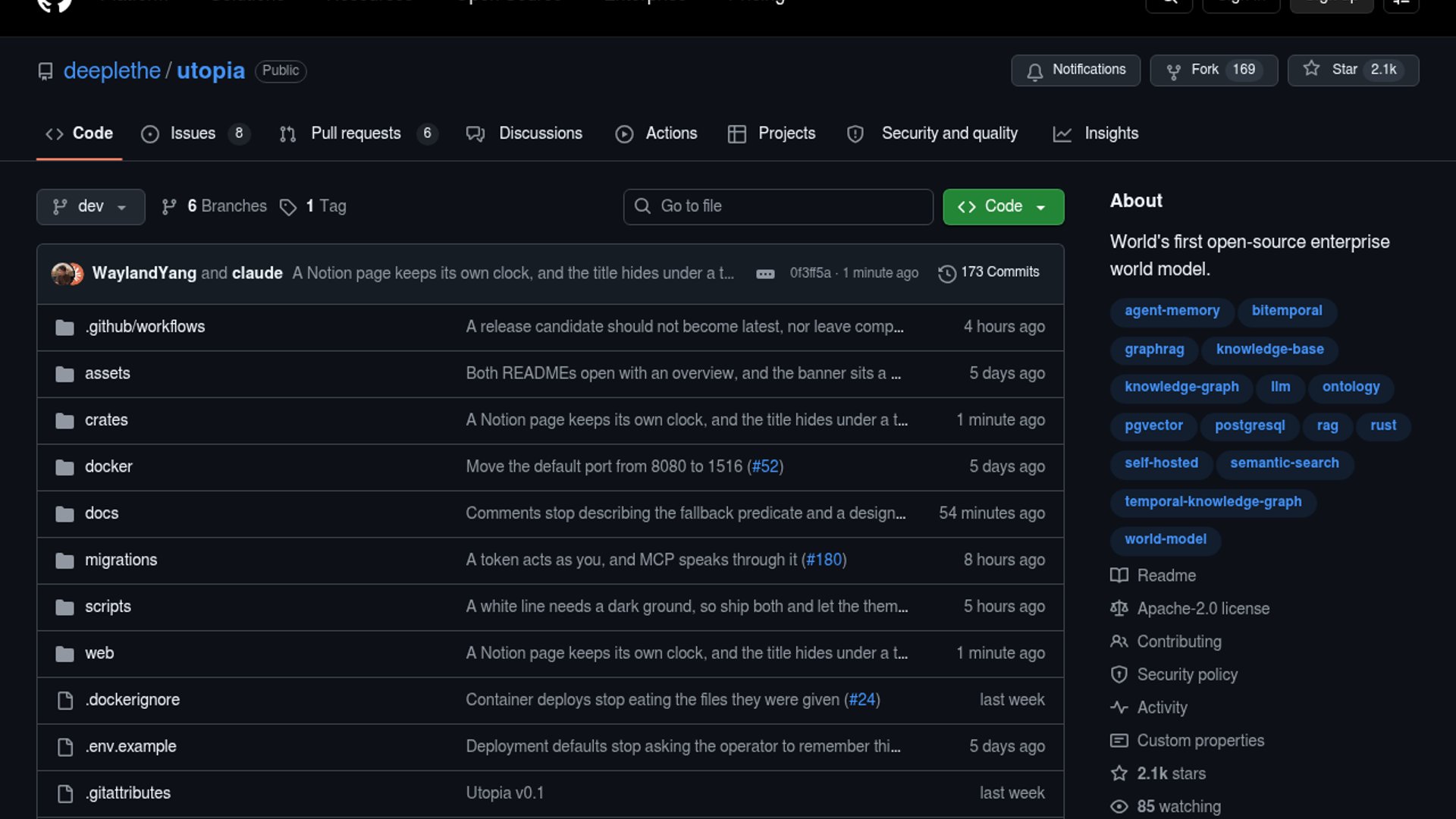Open pull request #180 link
1456x819 pixels.
(x=824, y=560)
